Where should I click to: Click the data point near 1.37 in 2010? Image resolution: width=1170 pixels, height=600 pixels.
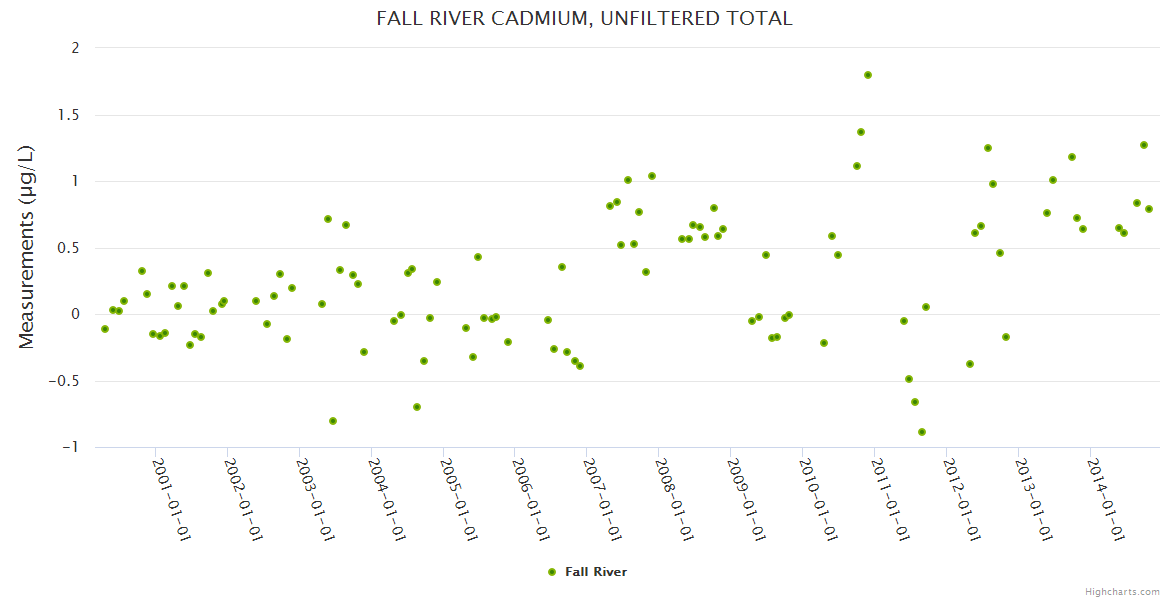pos(861,132)
